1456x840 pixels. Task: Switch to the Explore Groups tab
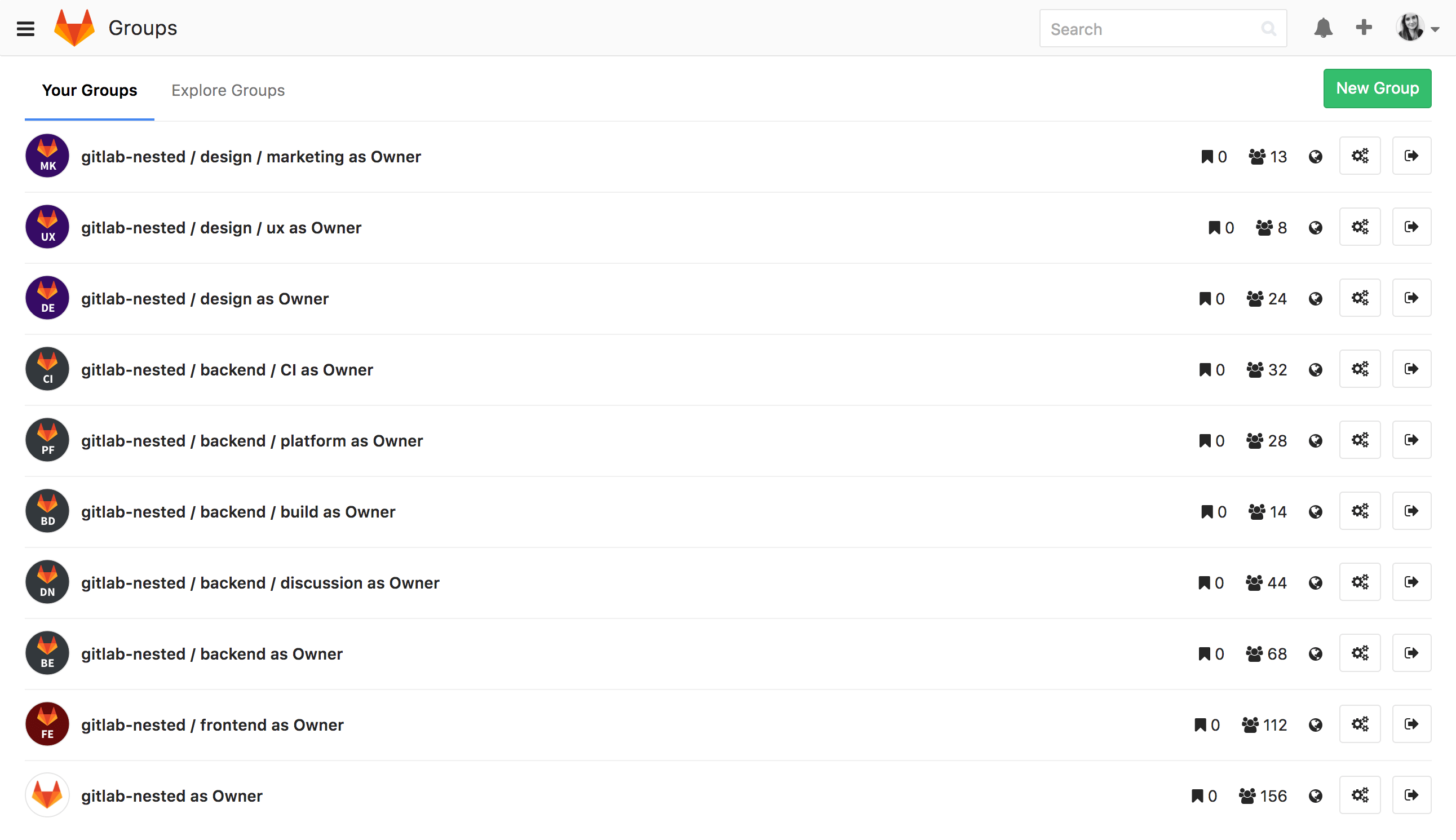(228, 90)
